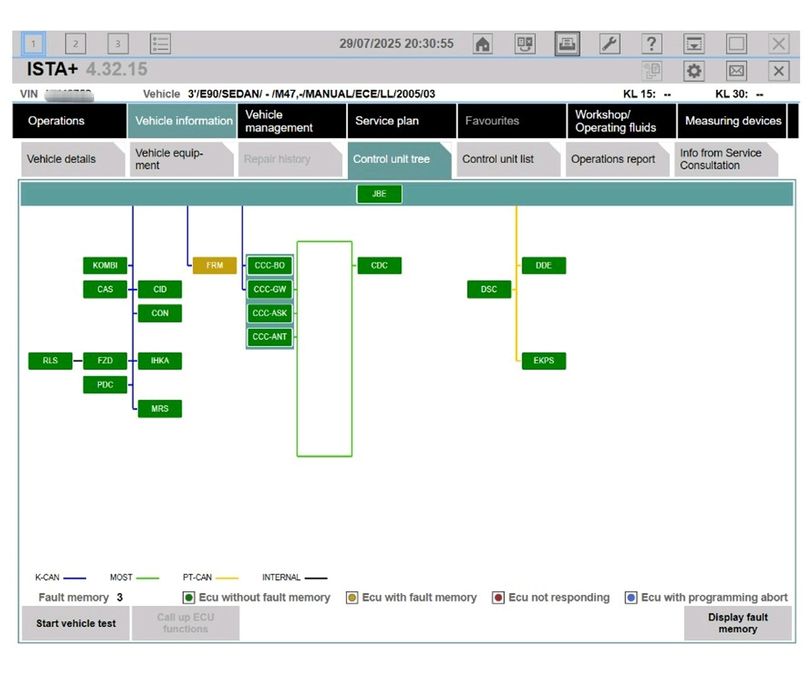Click the maximize window square icon

pos(737,43)
